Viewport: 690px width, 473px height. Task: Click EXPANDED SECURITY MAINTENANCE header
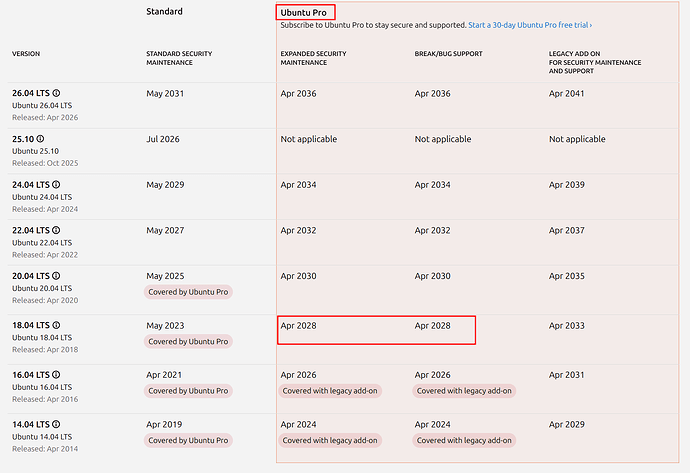pyautogui.click(x=313, y=58)
